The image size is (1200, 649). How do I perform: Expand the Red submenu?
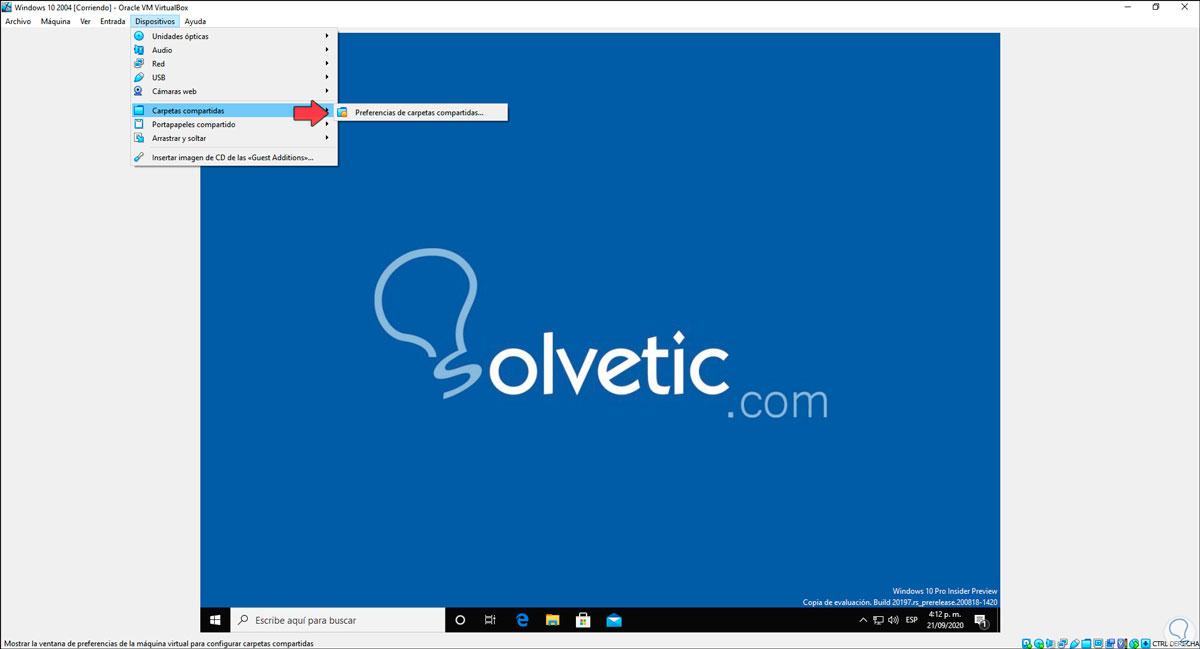(x=235, y=64)
